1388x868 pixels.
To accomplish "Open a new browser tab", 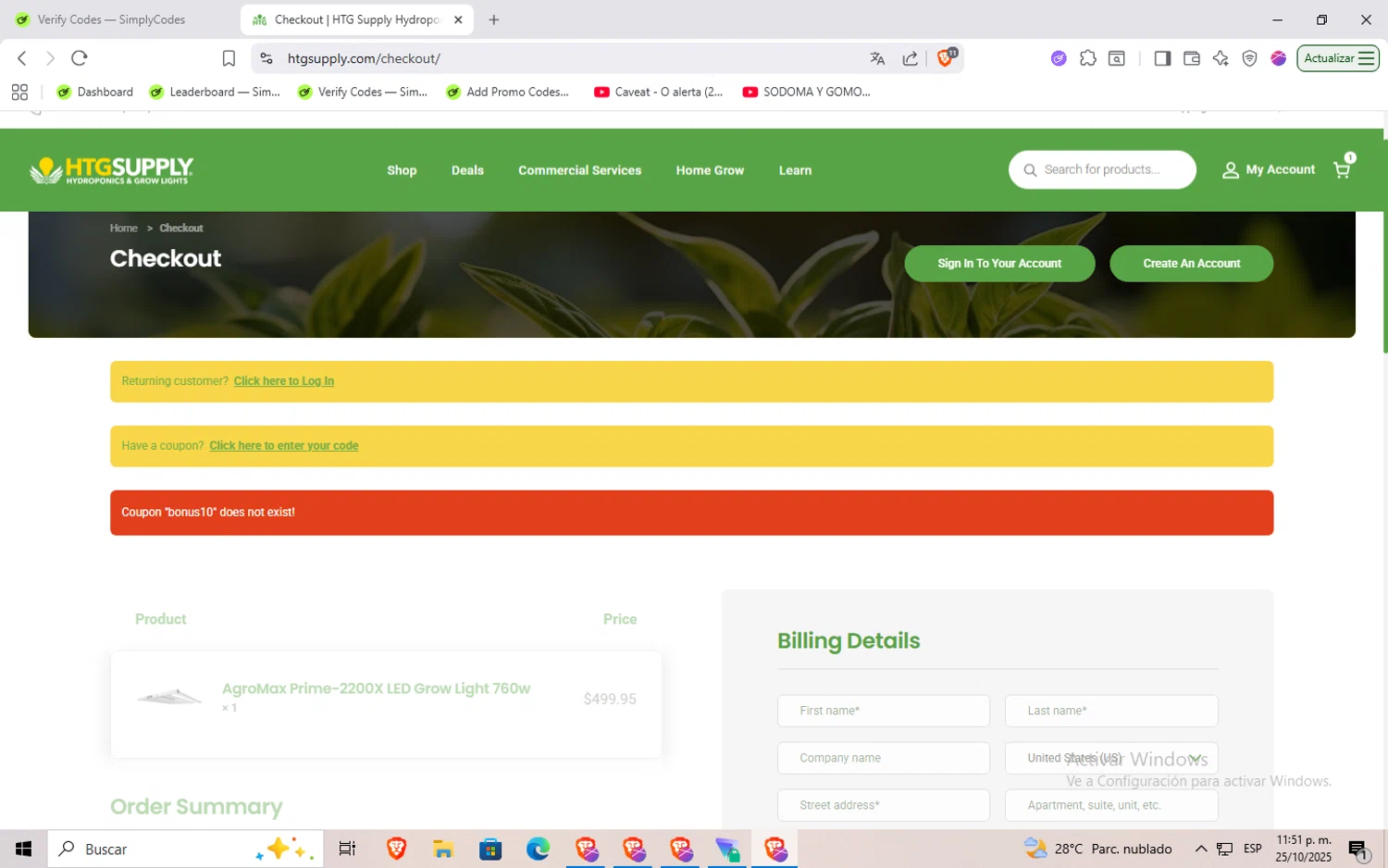I will click(x=494, y=19).
